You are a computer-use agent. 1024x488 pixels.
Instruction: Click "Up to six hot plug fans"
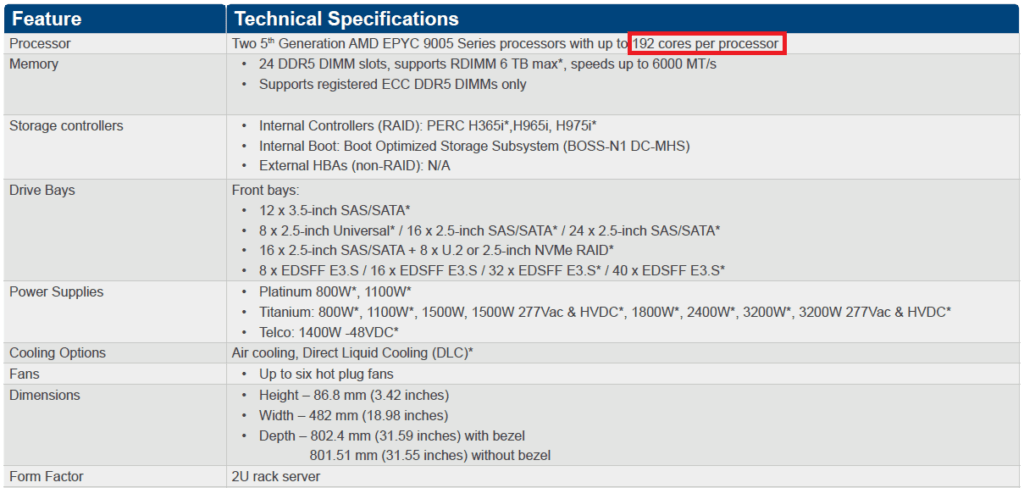(326, 374)
